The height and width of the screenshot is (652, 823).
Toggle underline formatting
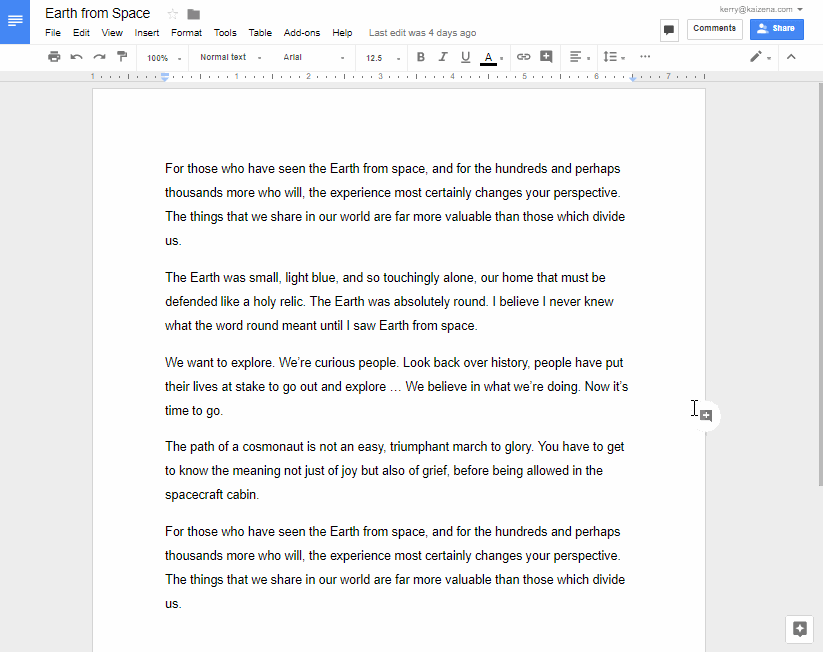pyautogui.click(x=466, y=57)
